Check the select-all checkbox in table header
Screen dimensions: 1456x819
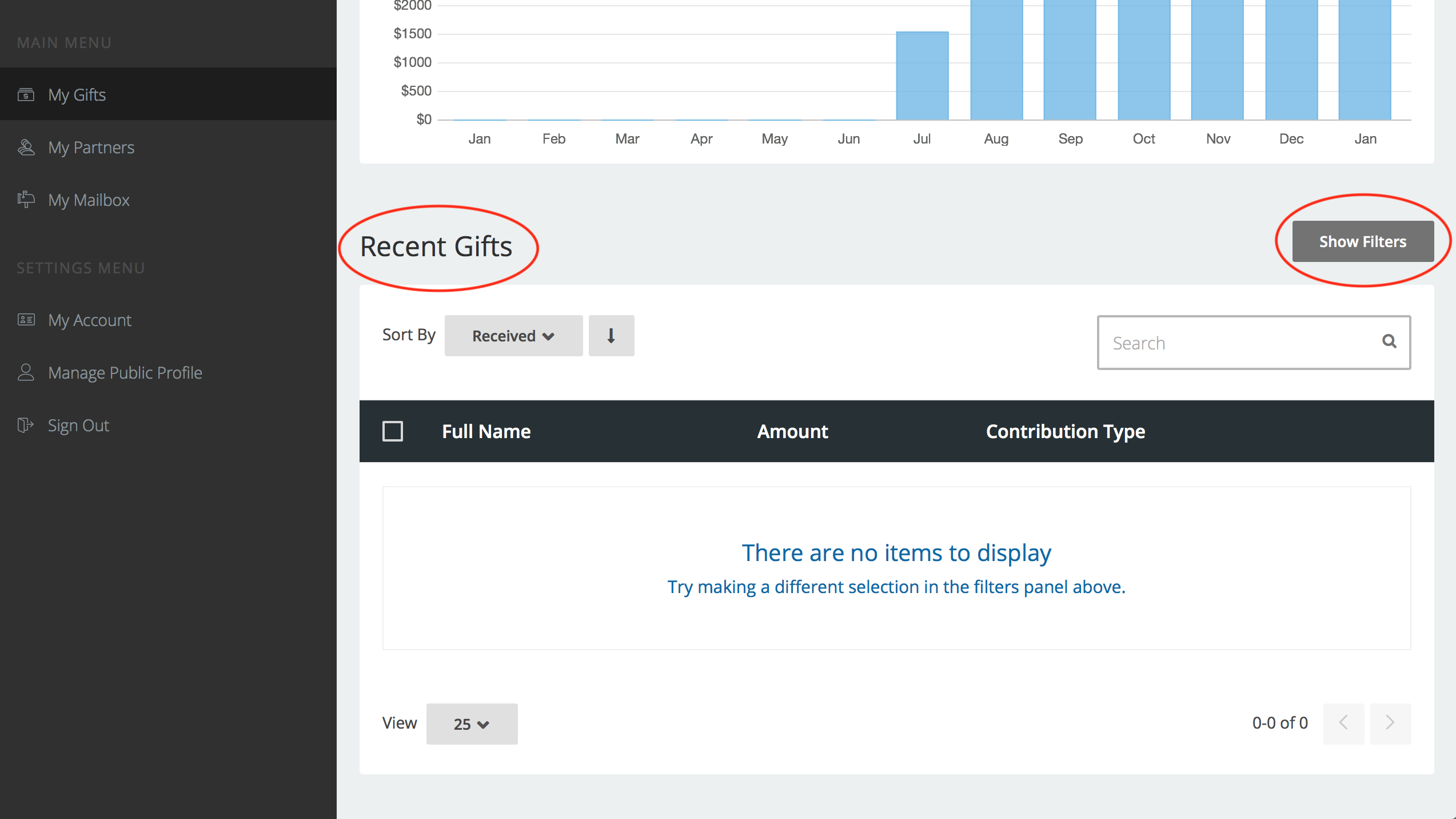393,431
